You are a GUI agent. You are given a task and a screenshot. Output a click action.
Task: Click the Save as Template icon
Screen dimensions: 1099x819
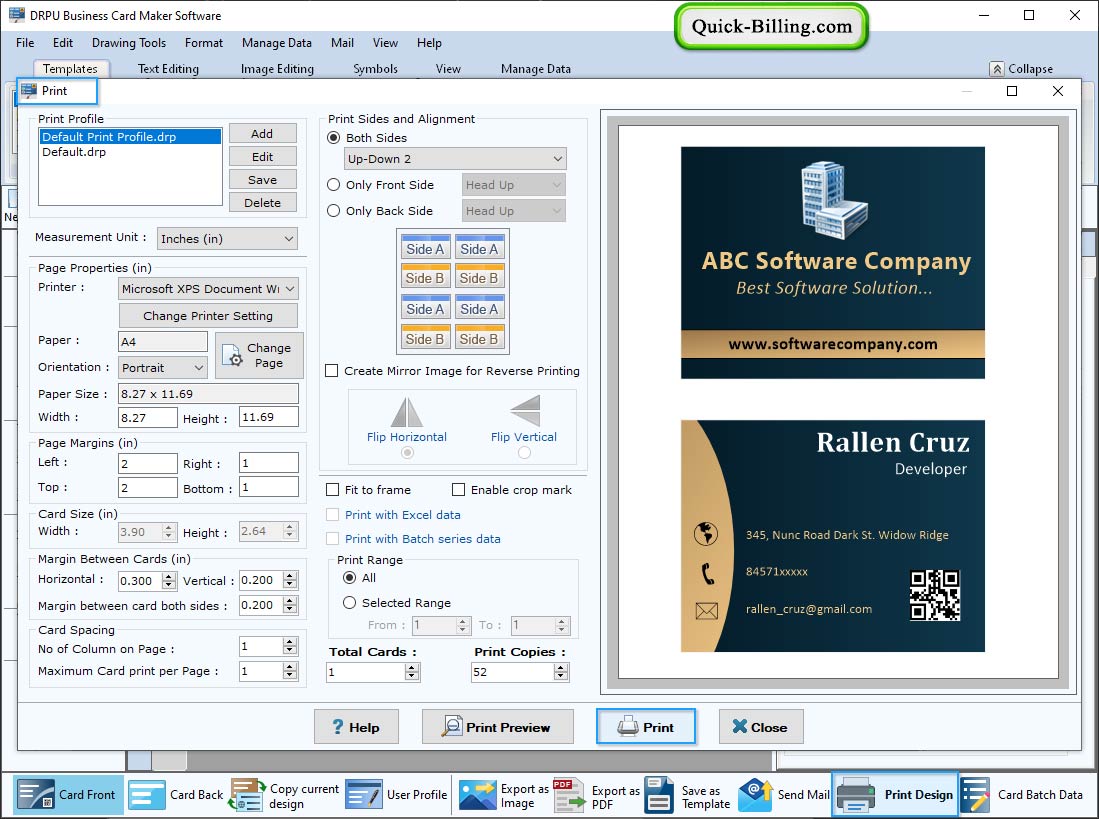tap(660, 794)
